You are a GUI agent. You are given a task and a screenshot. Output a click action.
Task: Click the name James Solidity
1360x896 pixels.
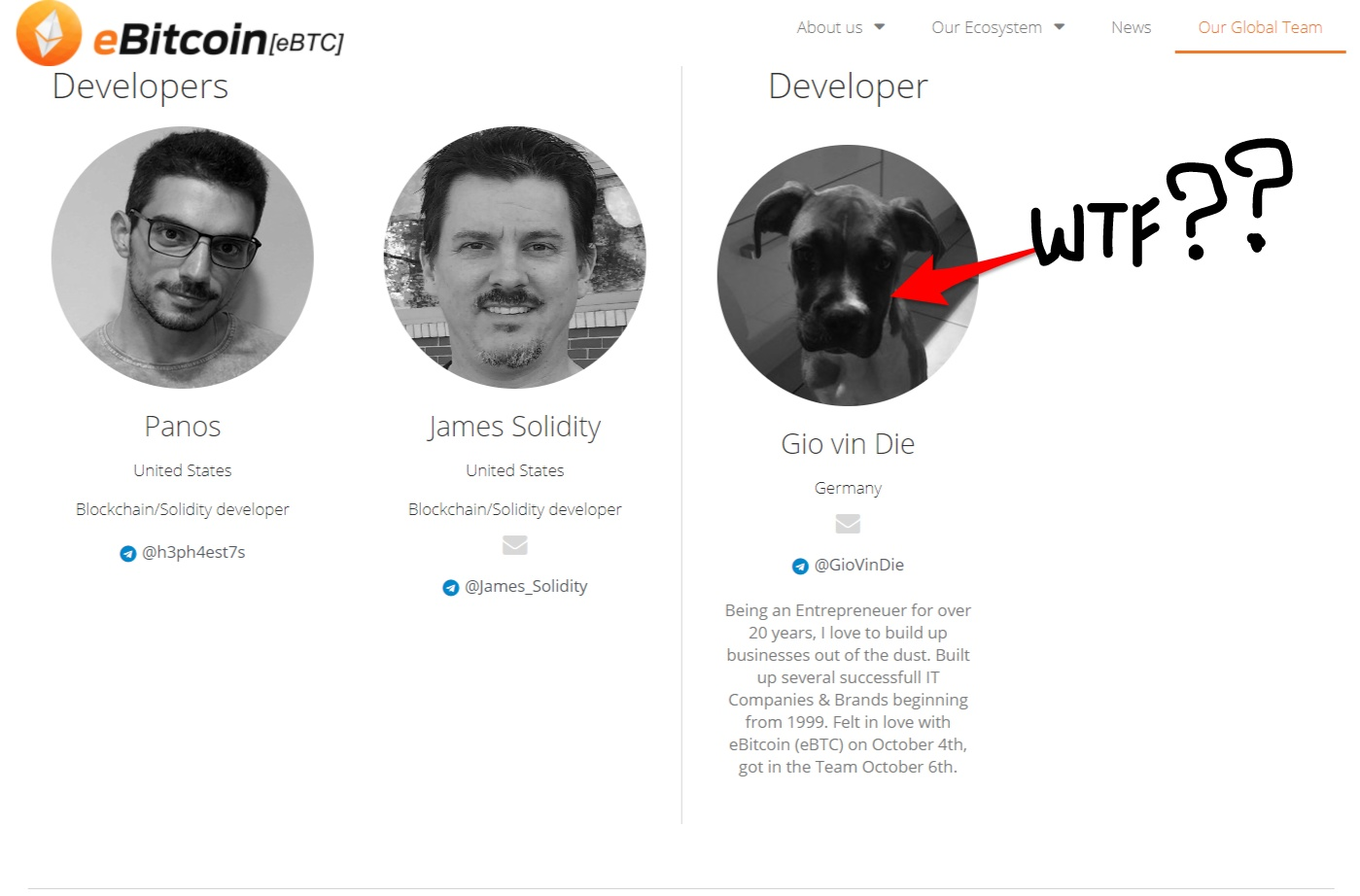pos(515,427)
